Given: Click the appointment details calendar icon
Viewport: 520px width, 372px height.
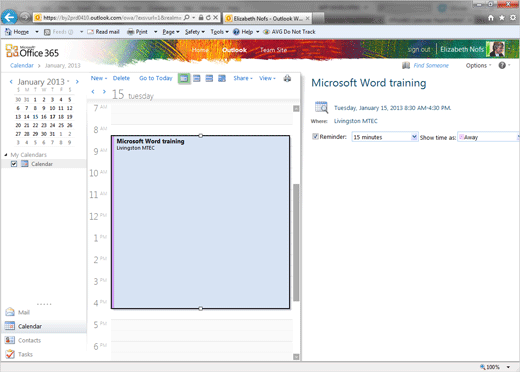Looking at the screenshot, I should click(x=321, y=107).
